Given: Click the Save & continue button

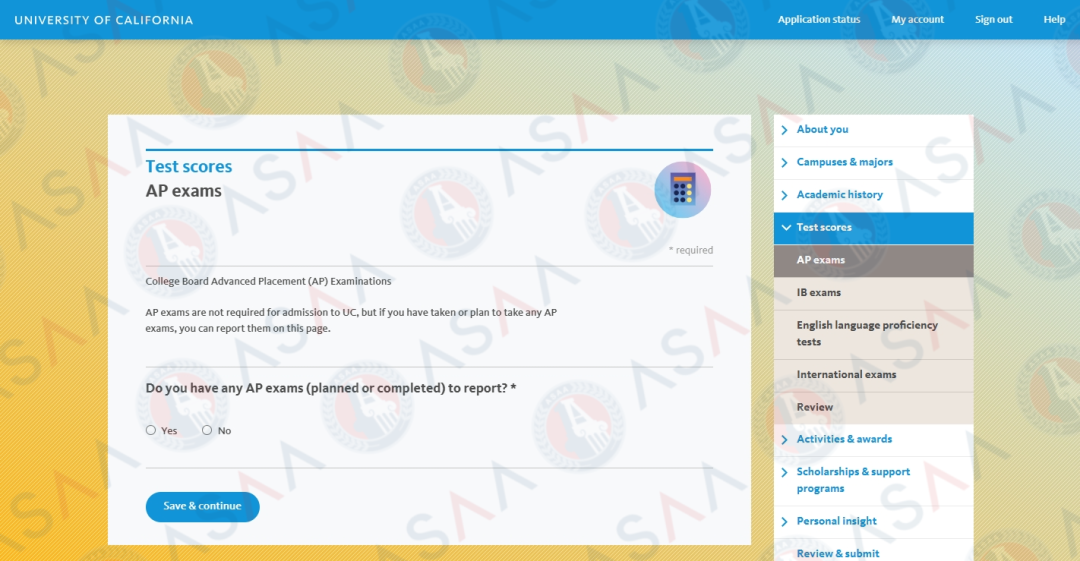Looking at the screenshot, I should (202, 506).
